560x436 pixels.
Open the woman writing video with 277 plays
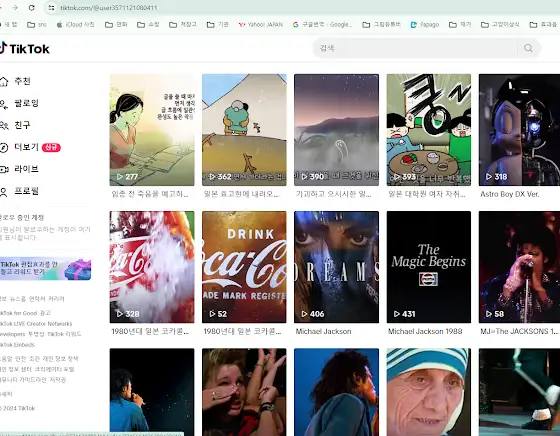pyautogui.click(x=152, y=130)
